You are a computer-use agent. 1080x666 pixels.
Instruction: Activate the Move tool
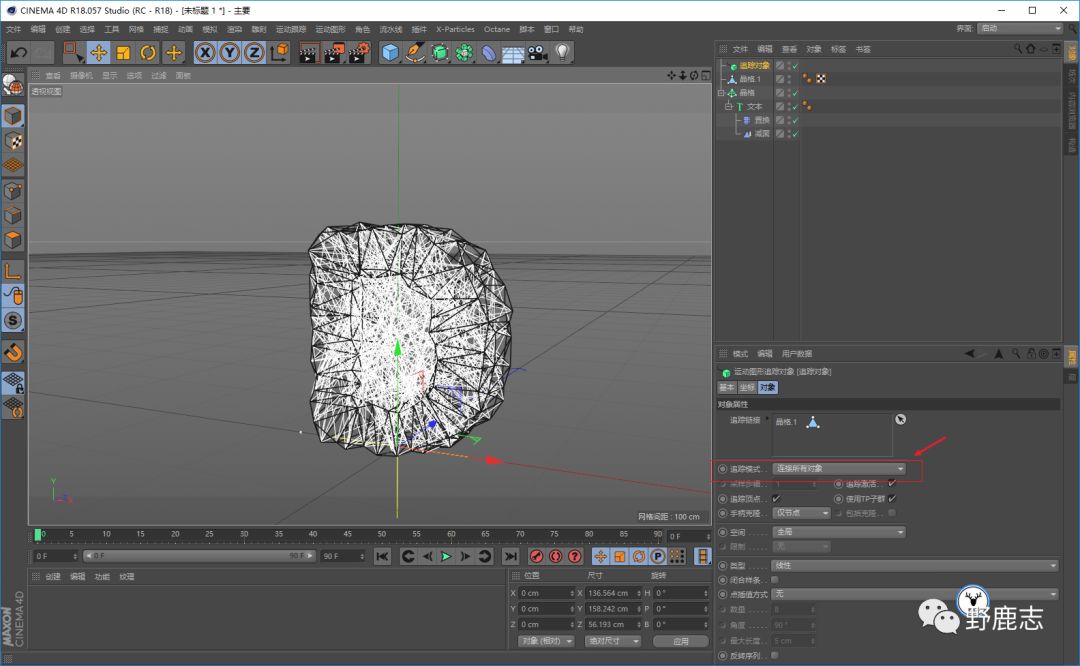98,52
